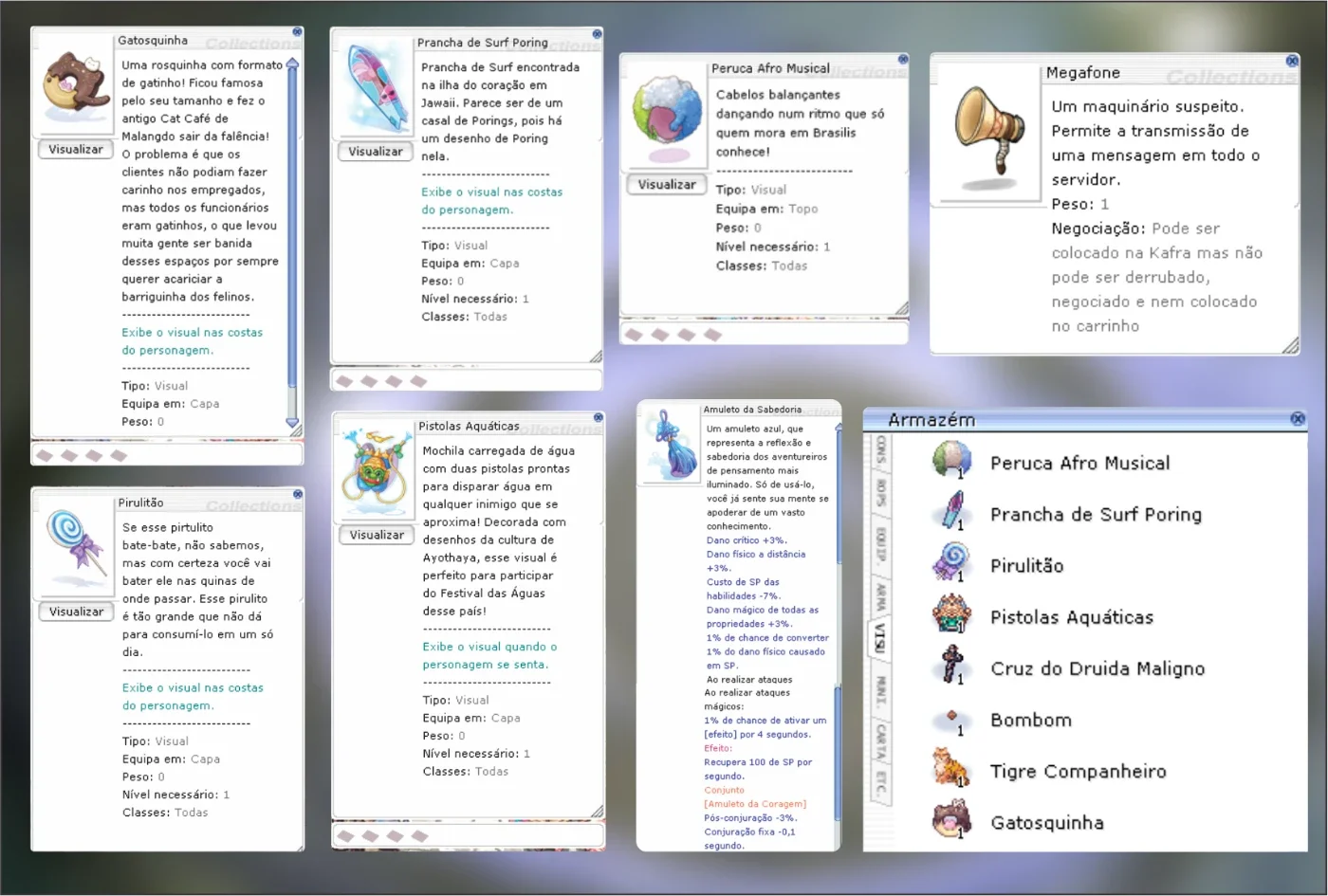
Task: Click the resize grip of Megafone window
Action: (x=1290, y=346)
